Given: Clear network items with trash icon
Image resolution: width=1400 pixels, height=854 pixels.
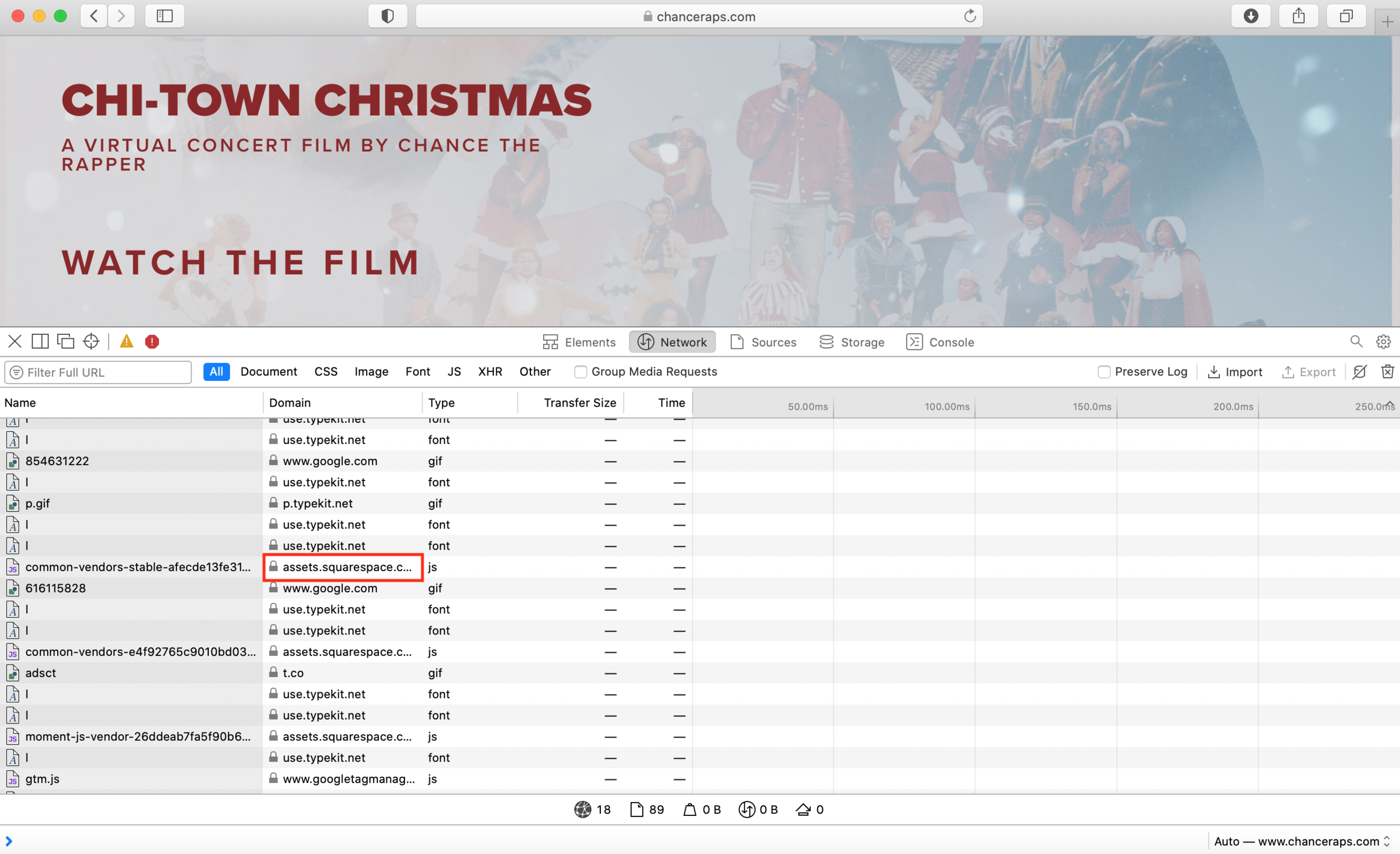Looking at the screenshot, I should [1387, 372].
